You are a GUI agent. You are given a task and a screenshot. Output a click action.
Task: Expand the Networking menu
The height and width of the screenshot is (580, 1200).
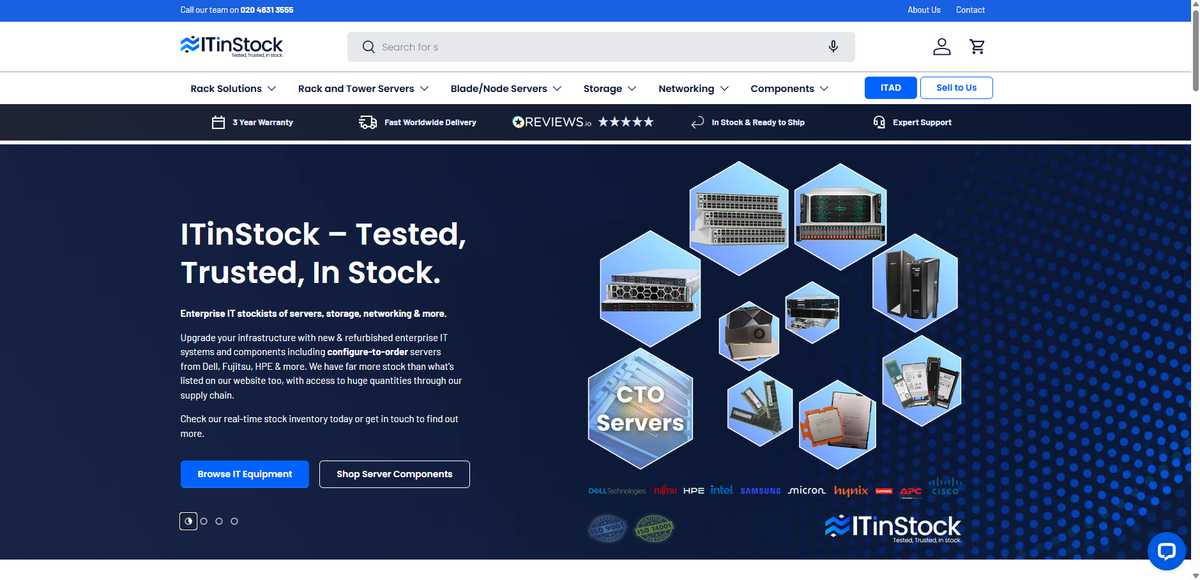click(x=694, y=88)
